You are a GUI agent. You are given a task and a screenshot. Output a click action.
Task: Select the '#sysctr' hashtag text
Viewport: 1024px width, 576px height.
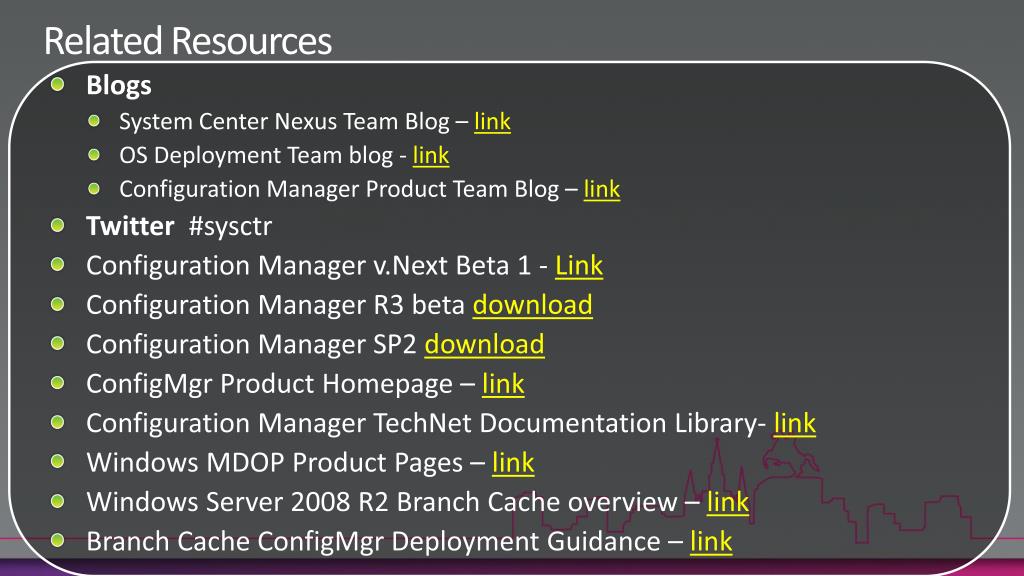(x=231, y=227)
